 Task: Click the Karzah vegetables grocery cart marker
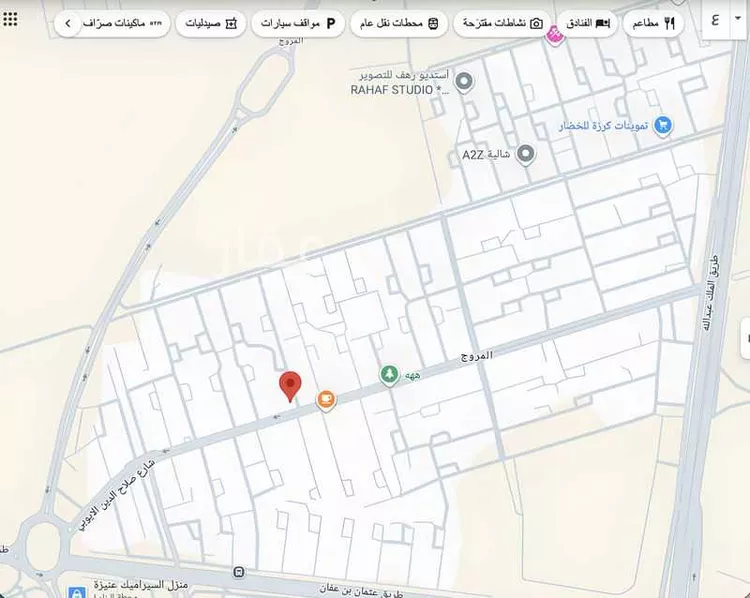pyautogui.click(x=662, y=125)
